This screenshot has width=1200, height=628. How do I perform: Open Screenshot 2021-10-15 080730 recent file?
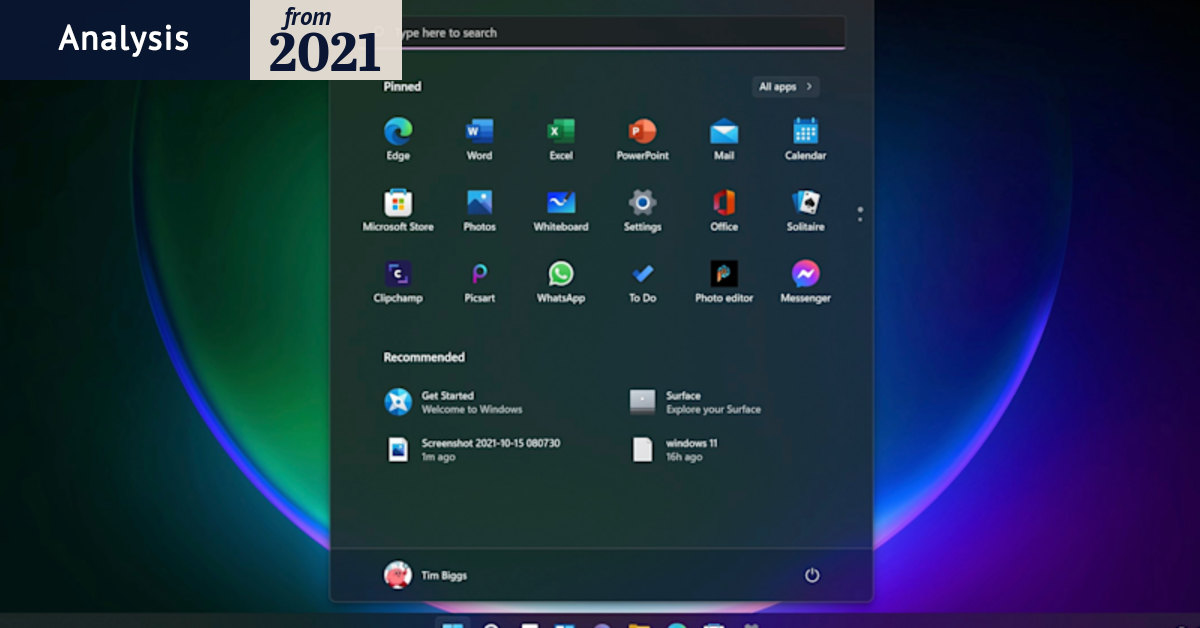pyautogui.click(x=473, y=450)
